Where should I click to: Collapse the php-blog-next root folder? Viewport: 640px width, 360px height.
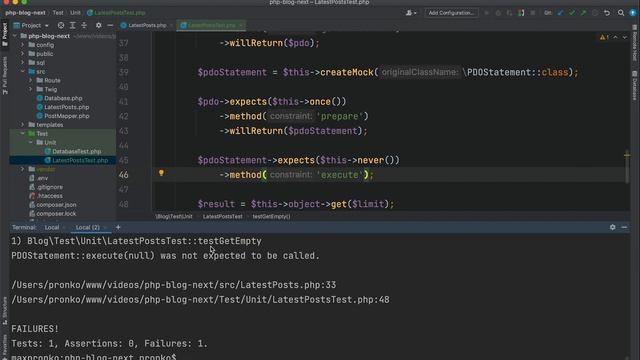pyautogui.click(x=15, y=36)
